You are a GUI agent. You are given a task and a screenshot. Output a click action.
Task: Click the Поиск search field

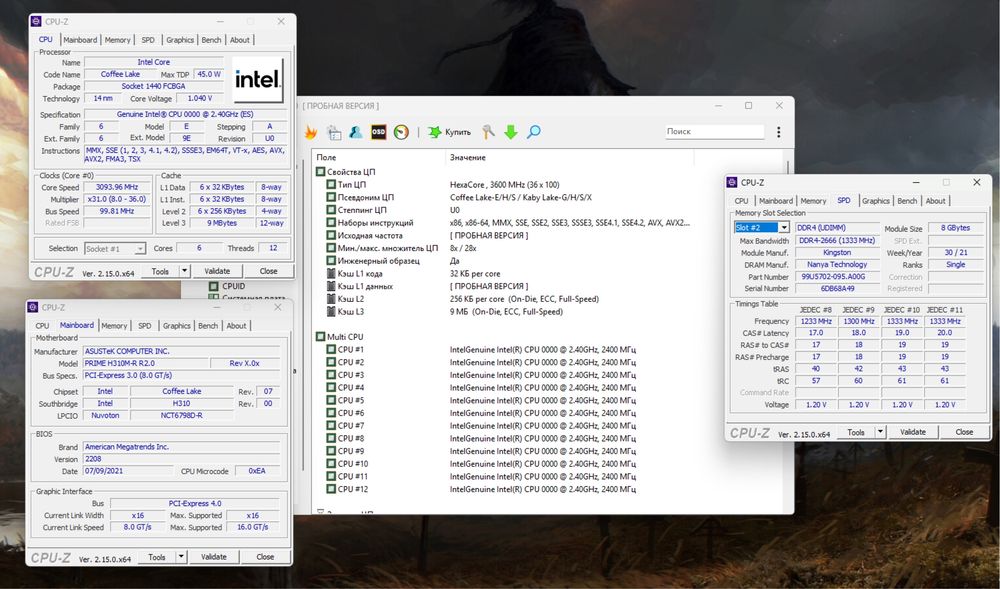tap(714, 131)
